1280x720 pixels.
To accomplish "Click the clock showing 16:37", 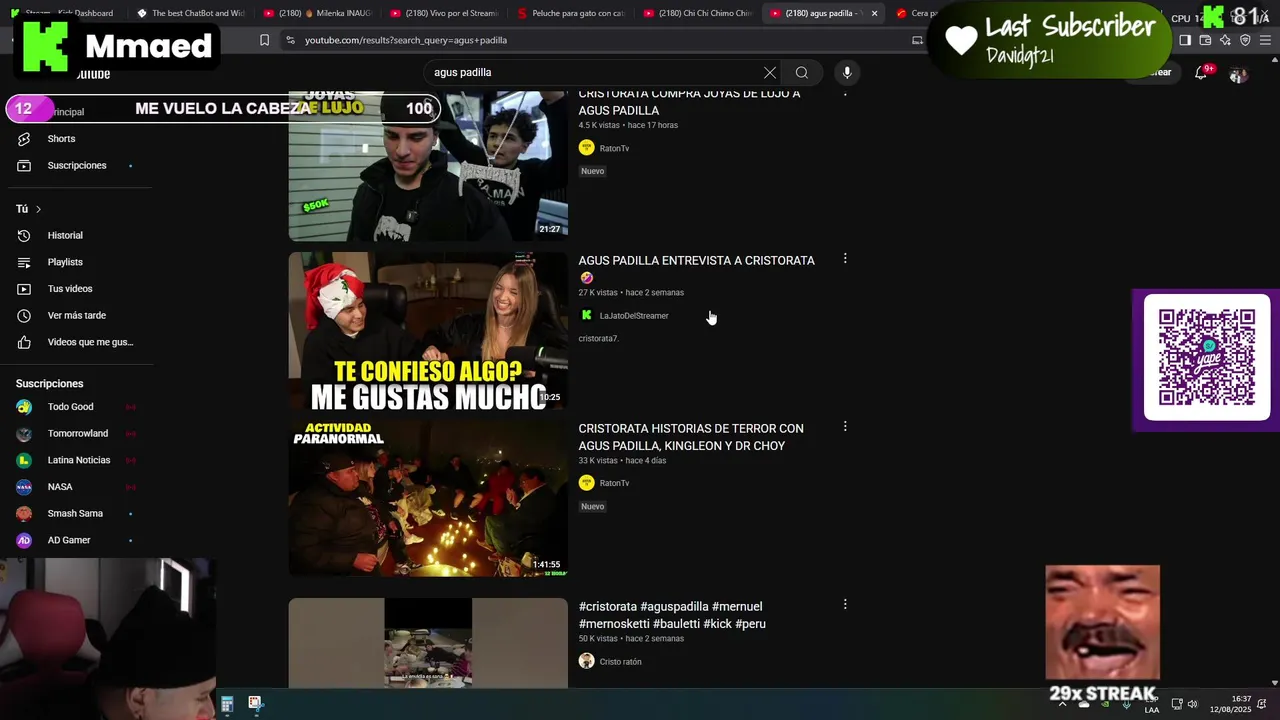I will click(x=1231, y=704).
